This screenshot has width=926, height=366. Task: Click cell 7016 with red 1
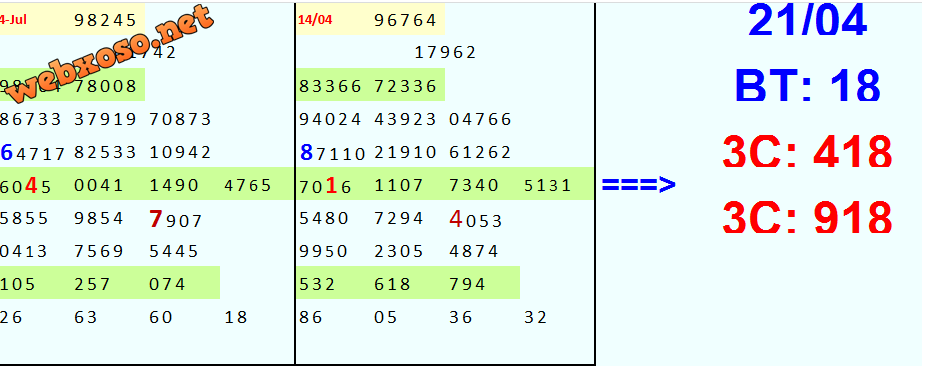pyautogui.click(x=326, y=186)
